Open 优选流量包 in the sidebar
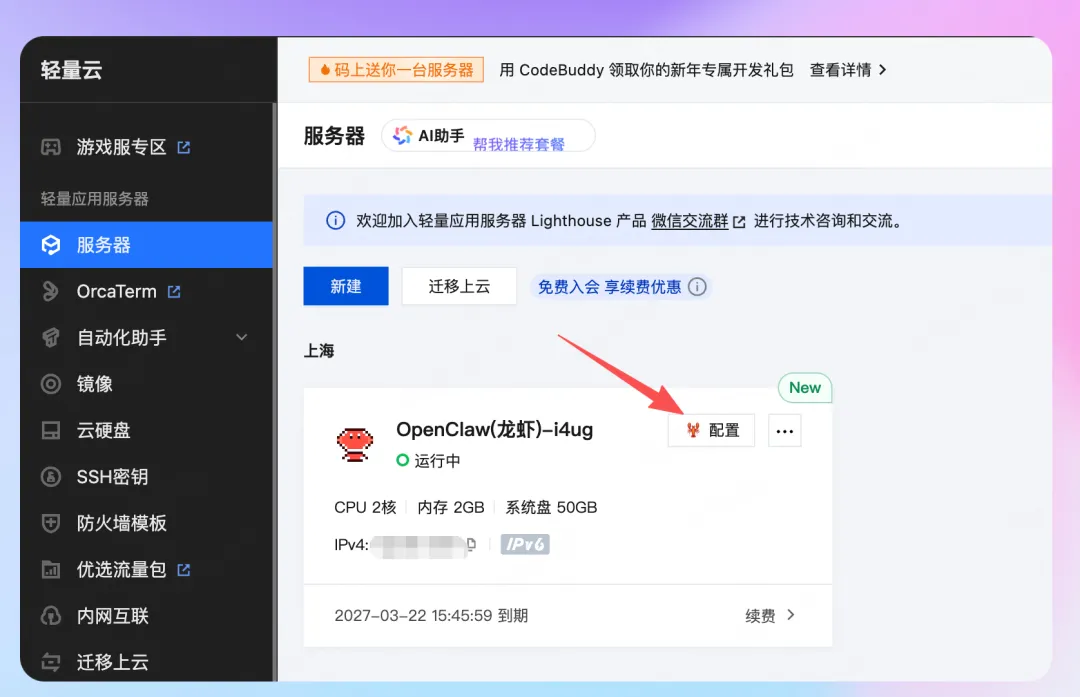 point(121,570)
